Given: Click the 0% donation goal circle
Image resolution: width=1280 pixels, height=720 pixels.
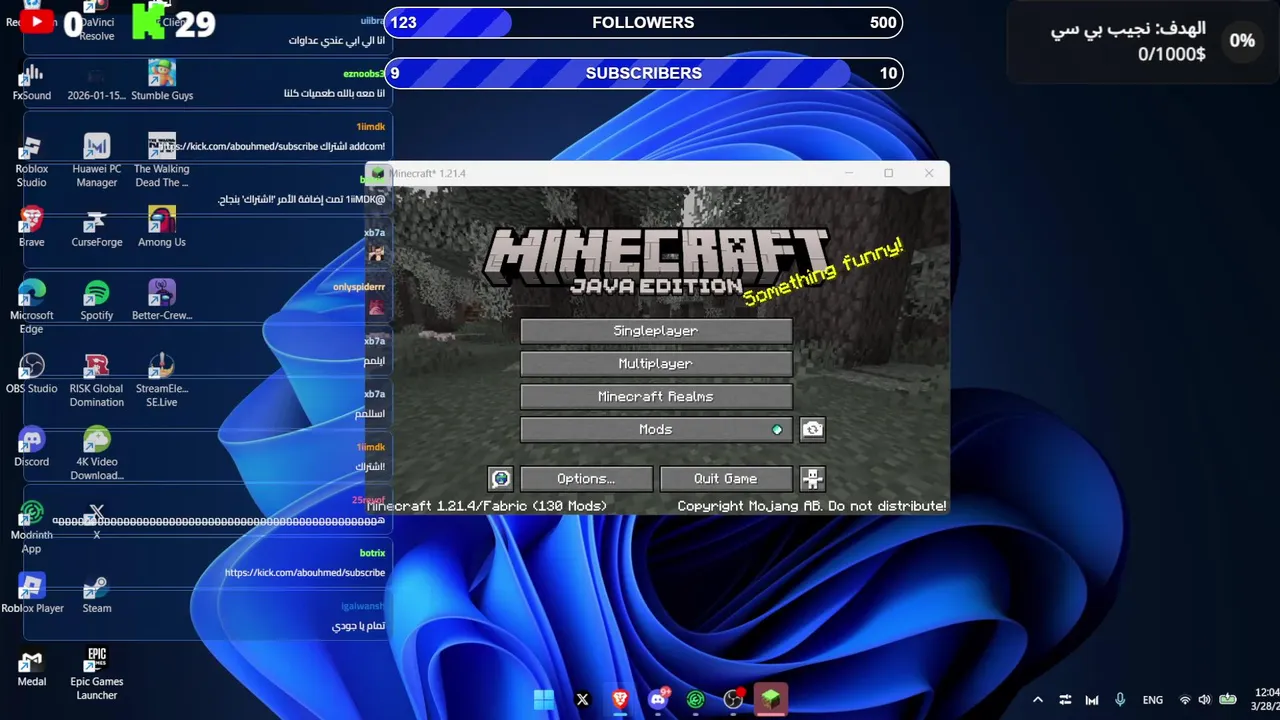Looking at the screenshot, I should pos(1242,41).
